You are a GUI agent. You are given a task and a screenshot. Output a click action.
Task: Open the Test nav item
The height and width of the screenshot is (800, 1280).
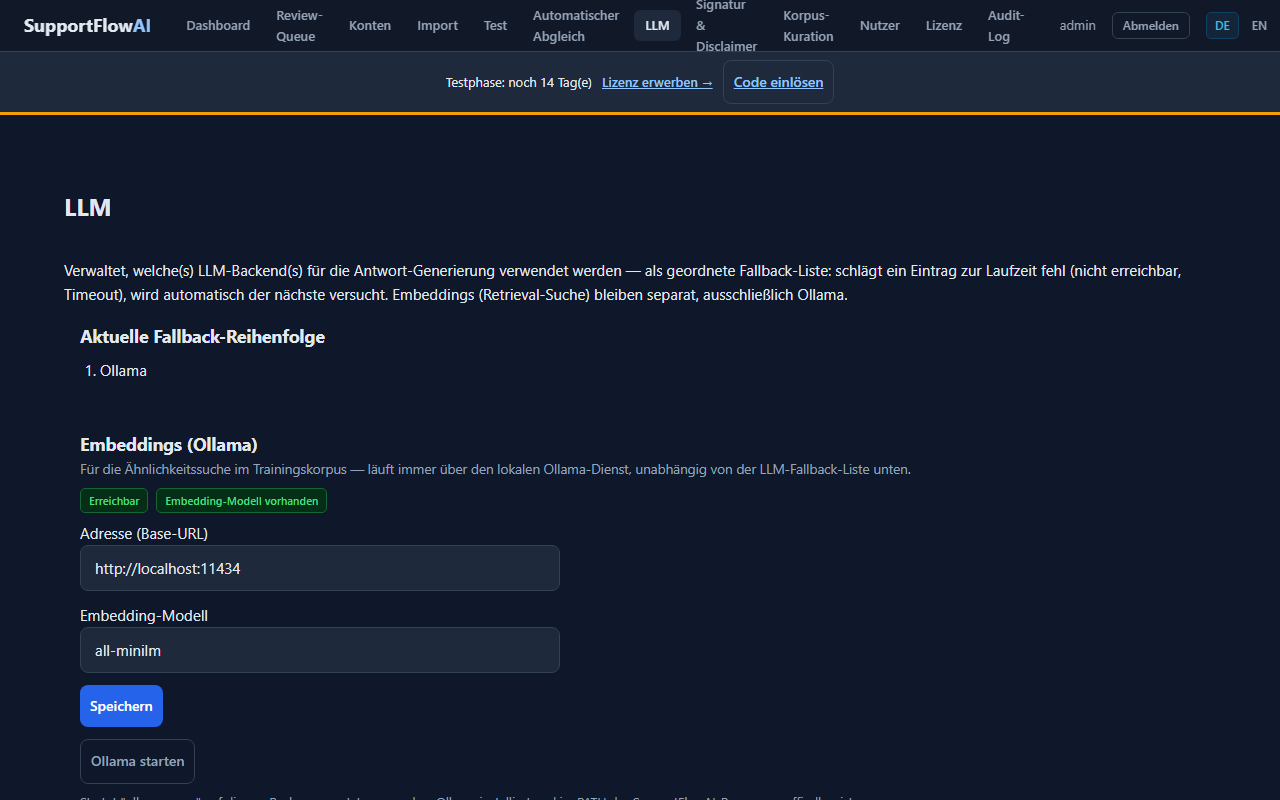pyautogui.click(x=496, y=26)
